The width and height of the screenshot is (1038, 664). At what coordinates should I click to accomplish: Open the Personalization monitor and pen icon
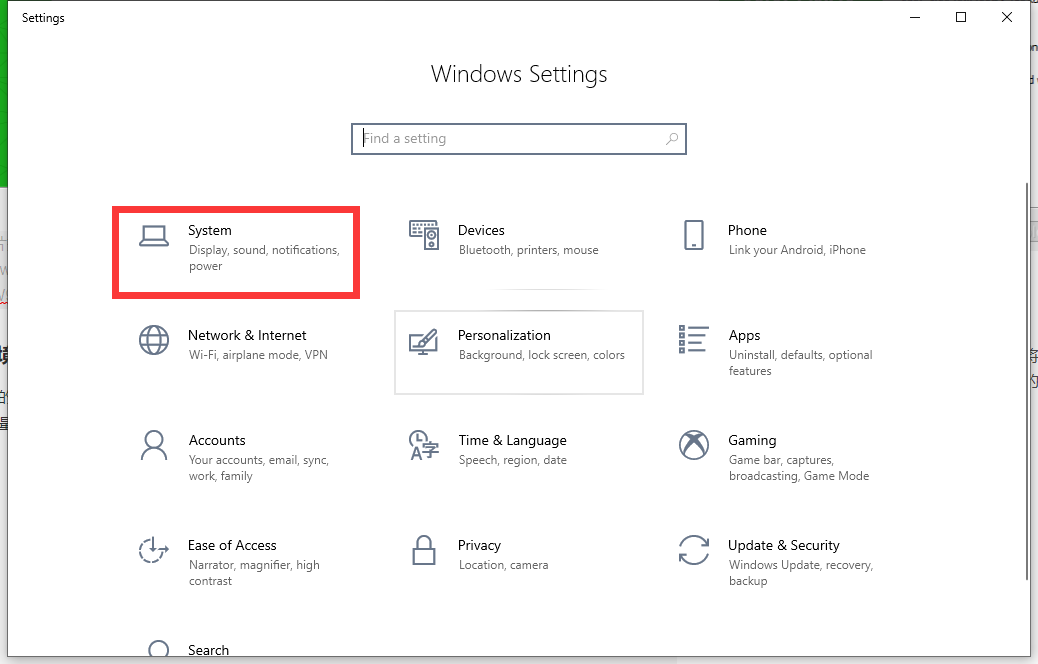tap(424, 342)
